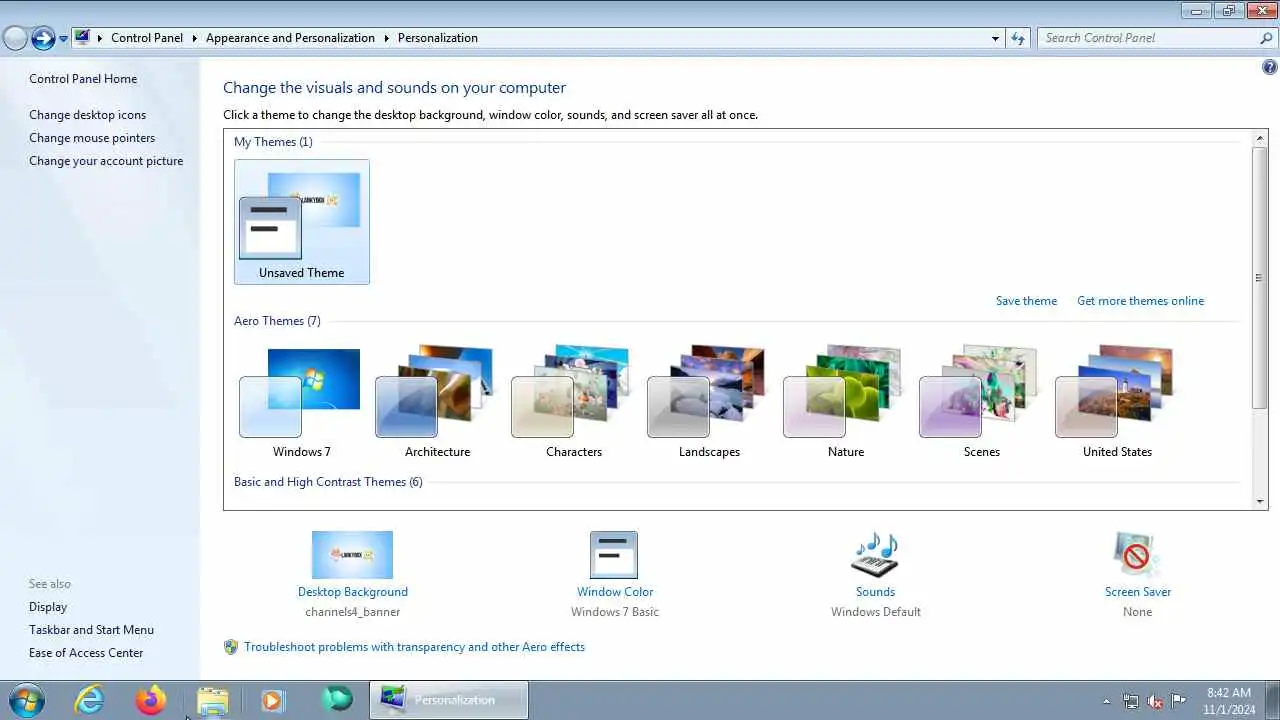
Task: Launch Firefox from taskbar
Action: coord(151,700)
